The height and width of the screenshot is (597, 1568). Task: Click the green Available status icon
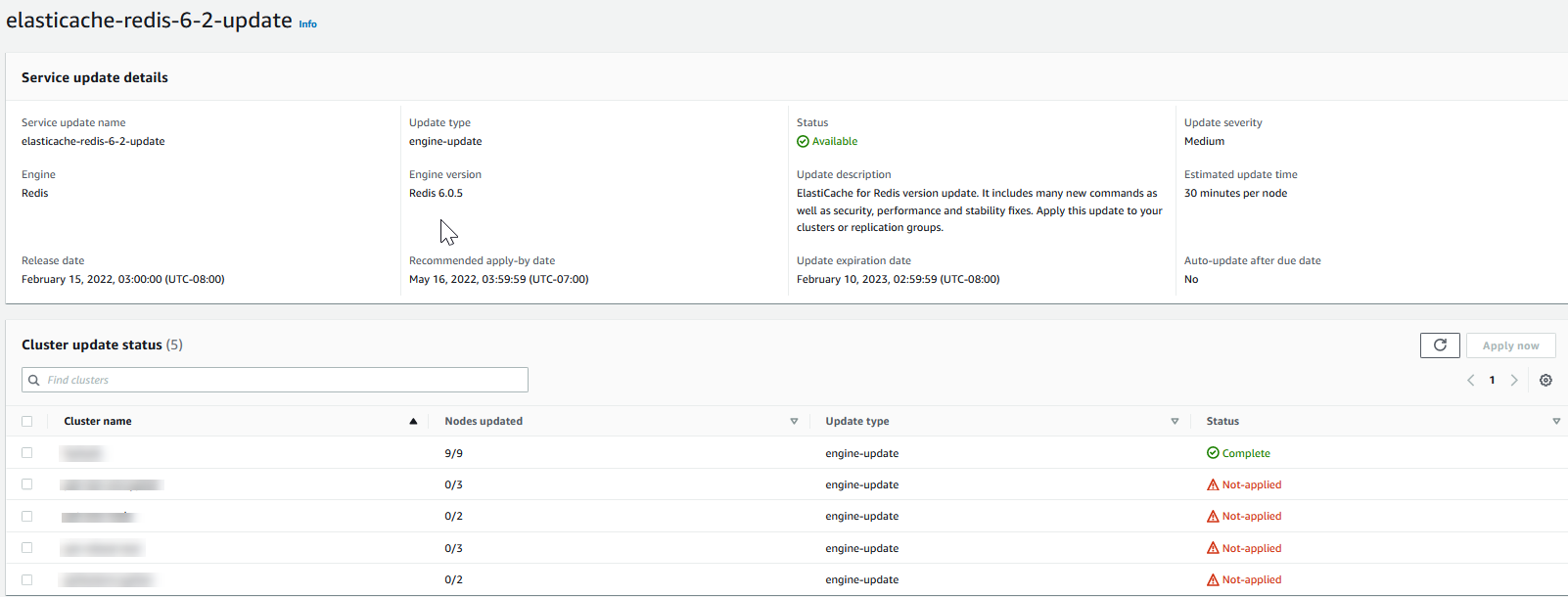click(803, 142)
